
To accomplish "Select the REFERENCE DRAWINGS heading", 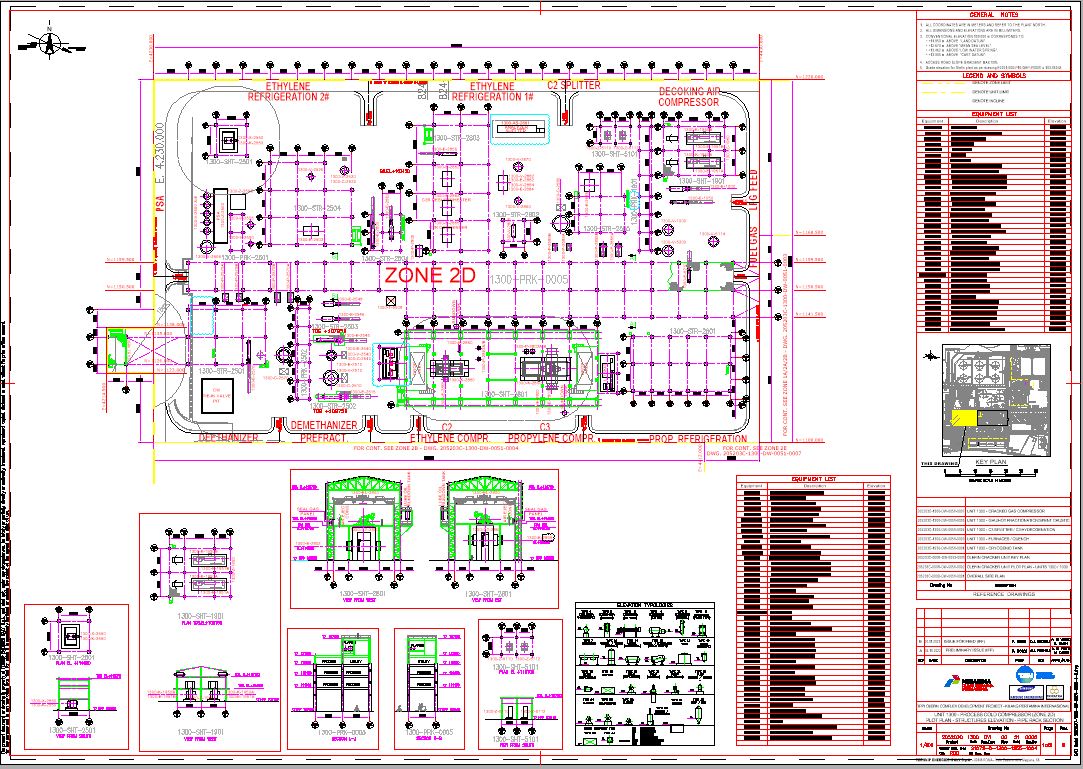I will pos(994,594).
